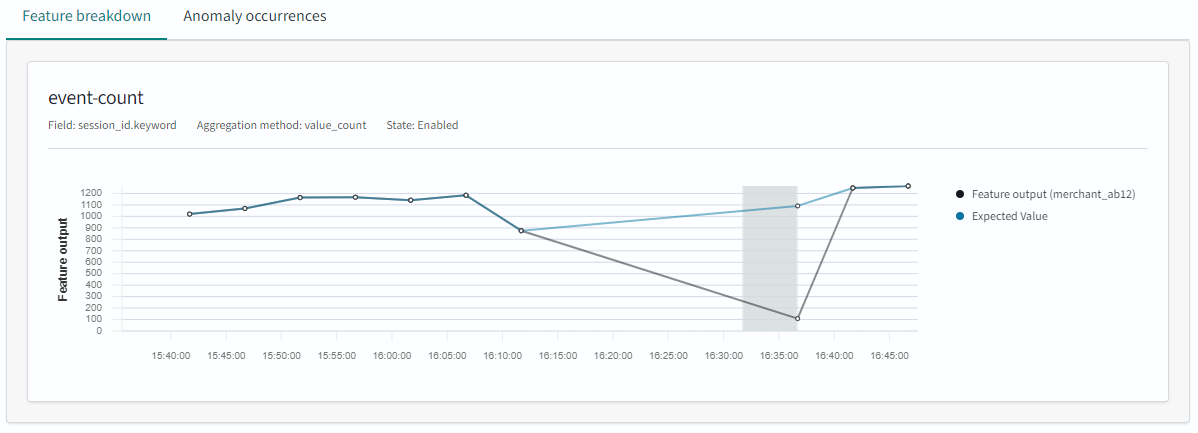Click the last data point on the line

point(908,186)
